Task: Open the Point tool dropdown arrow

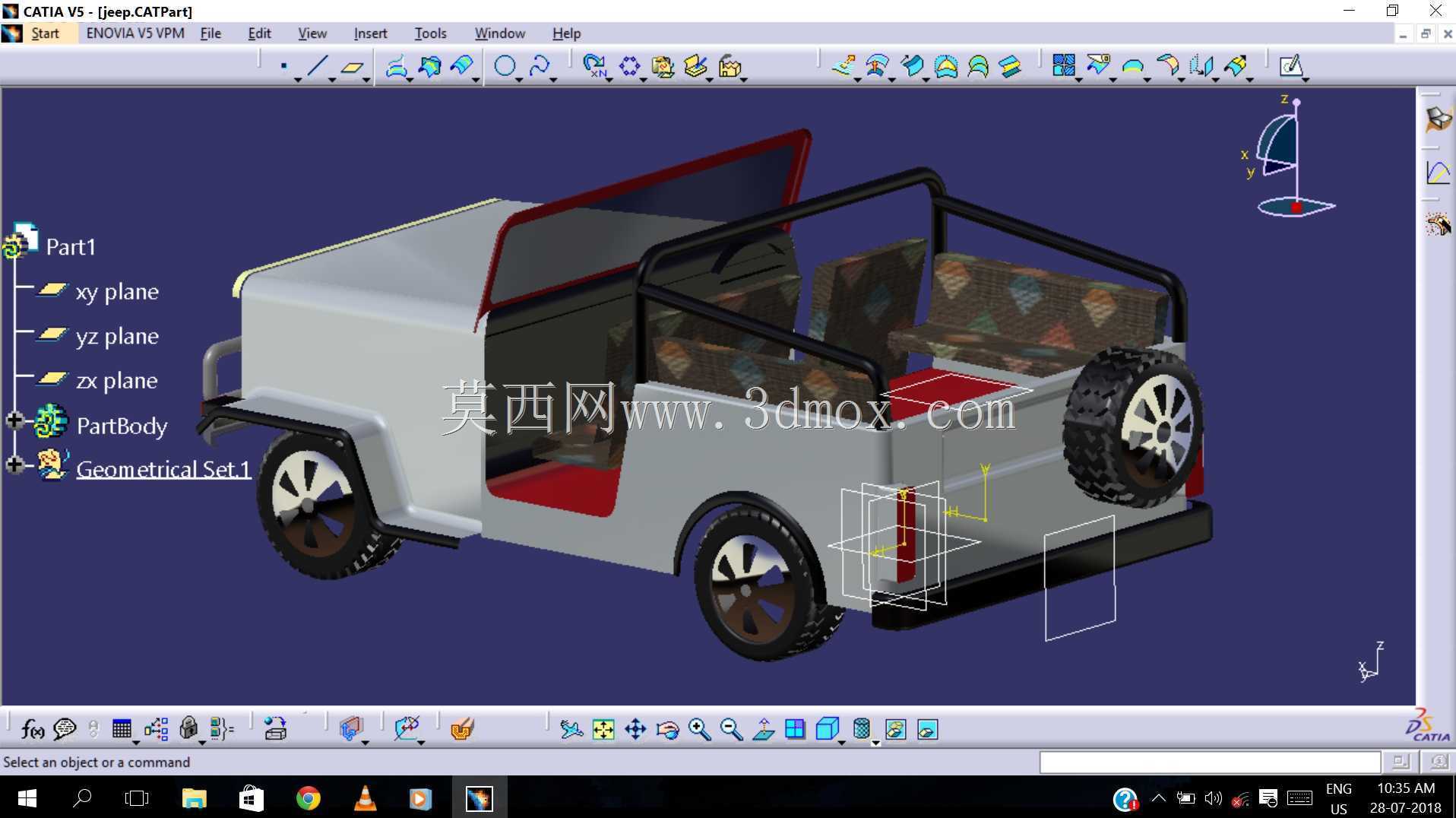Action: coord(298,80)
